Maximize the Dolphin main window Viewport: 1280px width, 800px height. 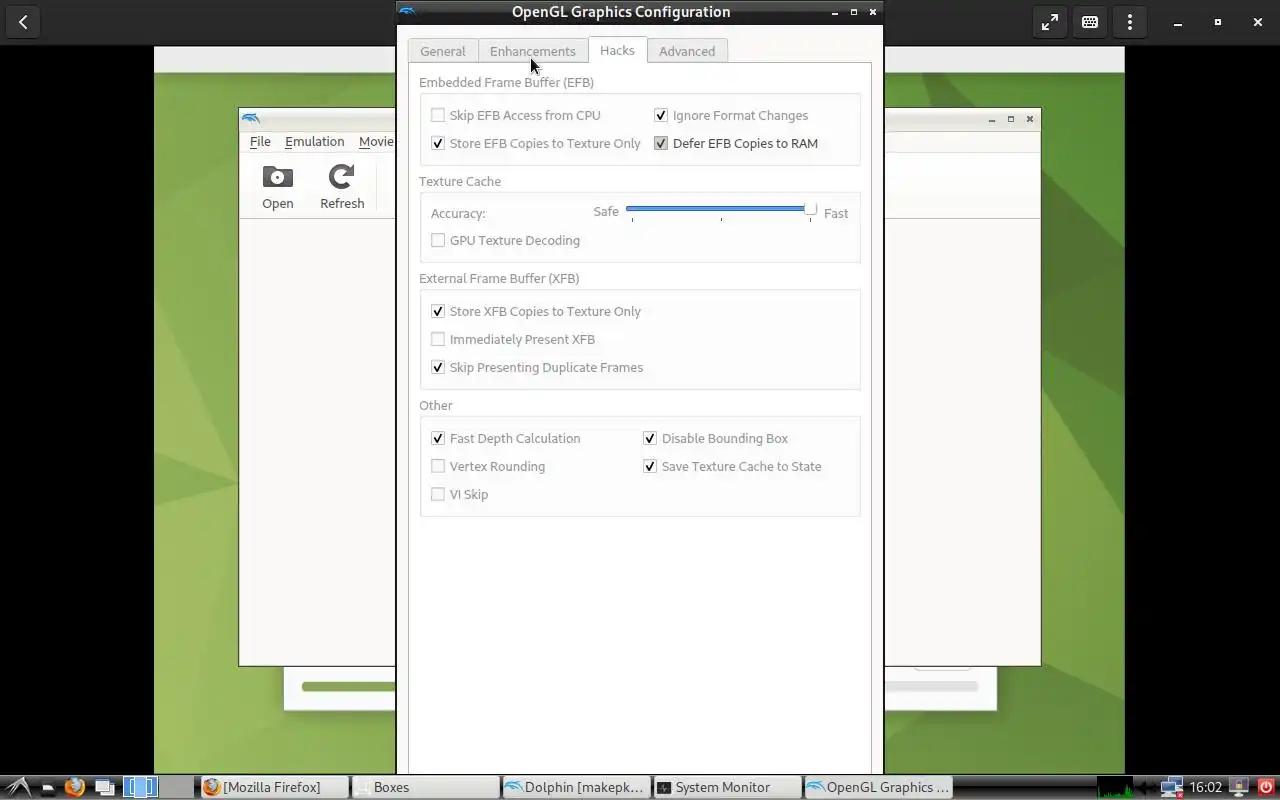(x=1011, y=119)
